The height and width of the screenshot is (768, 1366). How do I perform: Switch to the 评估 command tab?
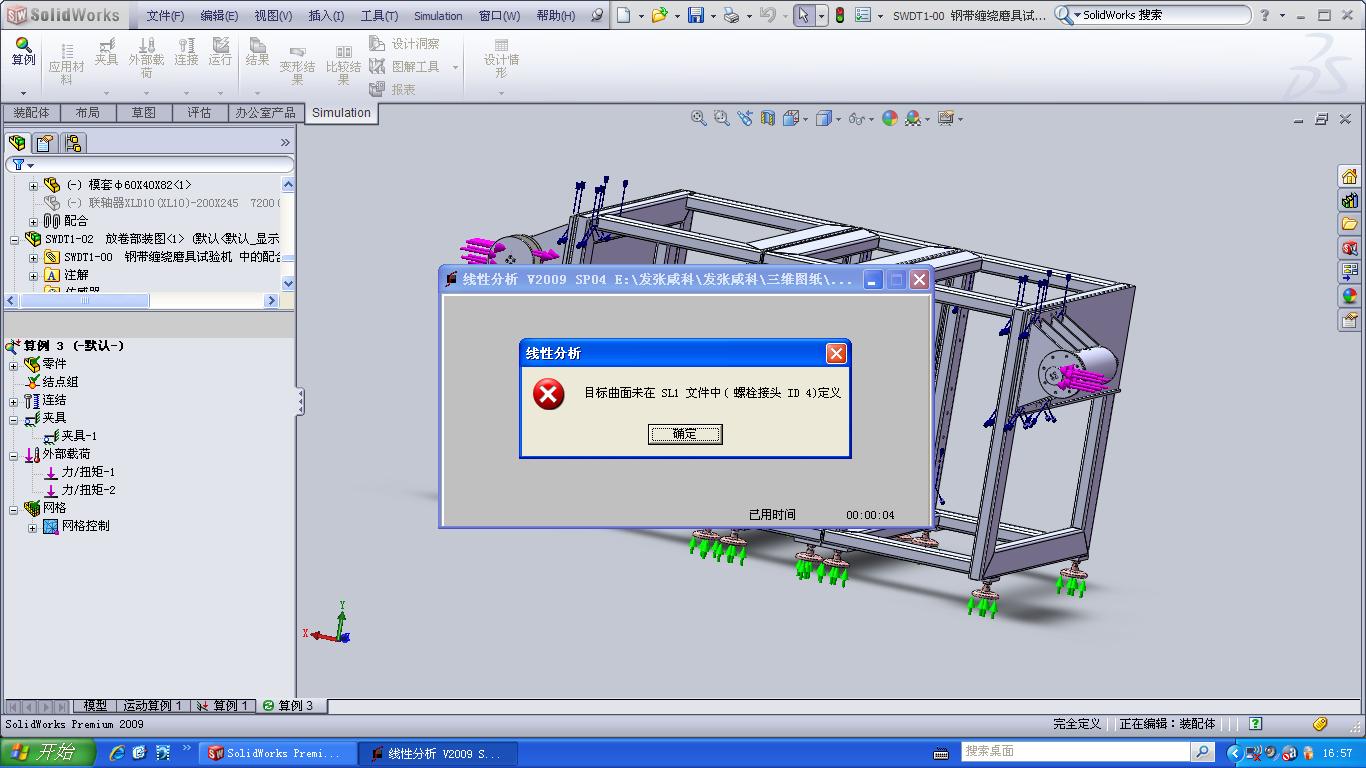pos(199,113)
